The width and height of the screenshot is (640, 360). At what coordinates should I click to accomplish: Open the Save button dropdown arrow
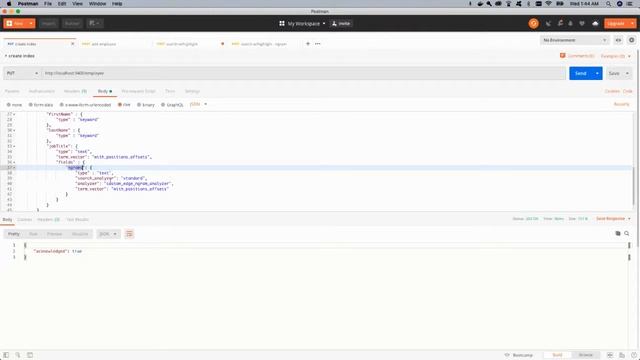click(627, 73)
